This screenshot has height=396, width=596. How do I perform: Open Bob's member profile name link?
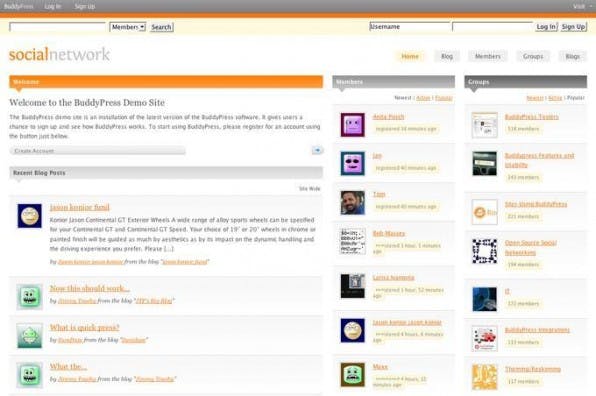click(389, 233)
